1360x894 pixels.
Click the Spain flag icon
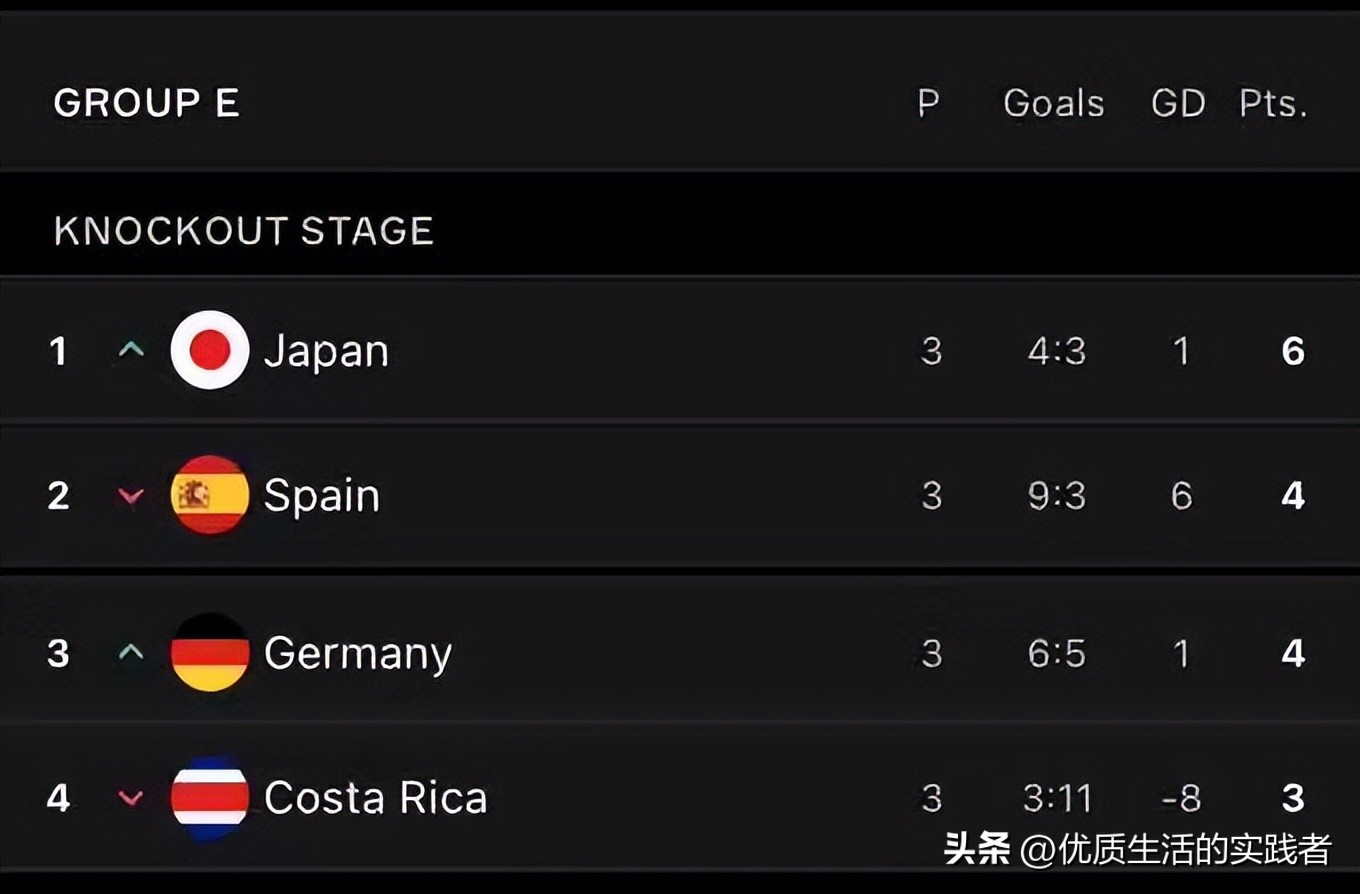tap(209, 495)
